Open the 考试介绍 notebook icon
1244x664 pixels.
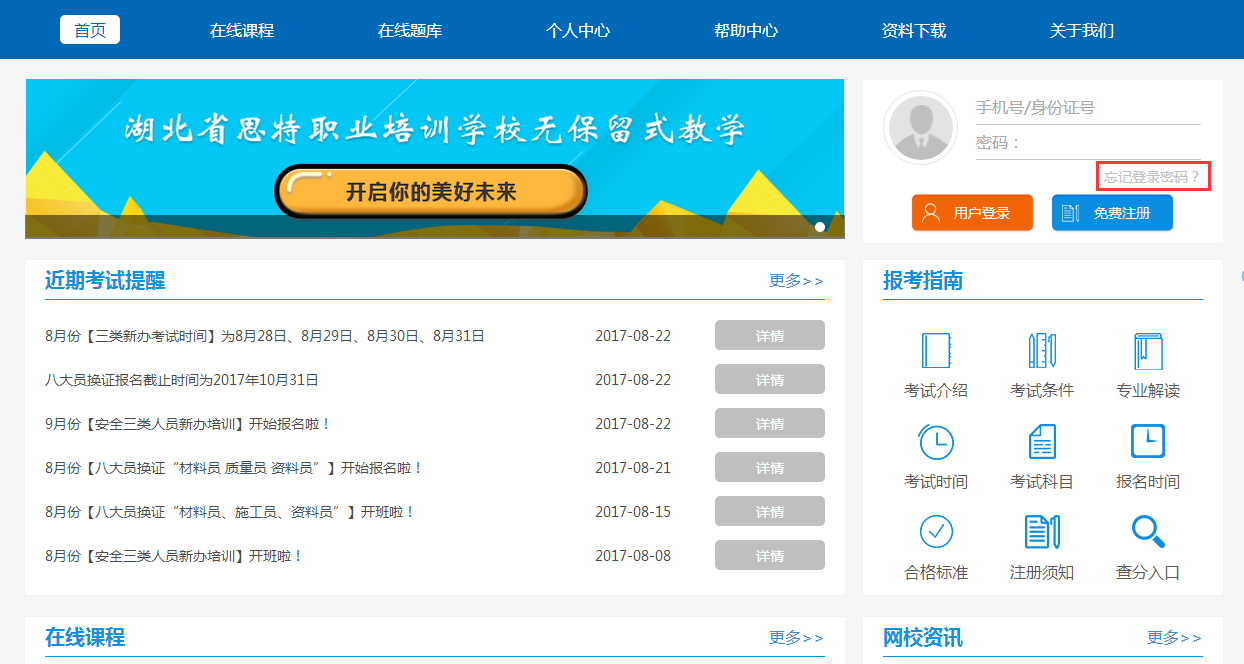pyautogui.click(x=936, y=351)
